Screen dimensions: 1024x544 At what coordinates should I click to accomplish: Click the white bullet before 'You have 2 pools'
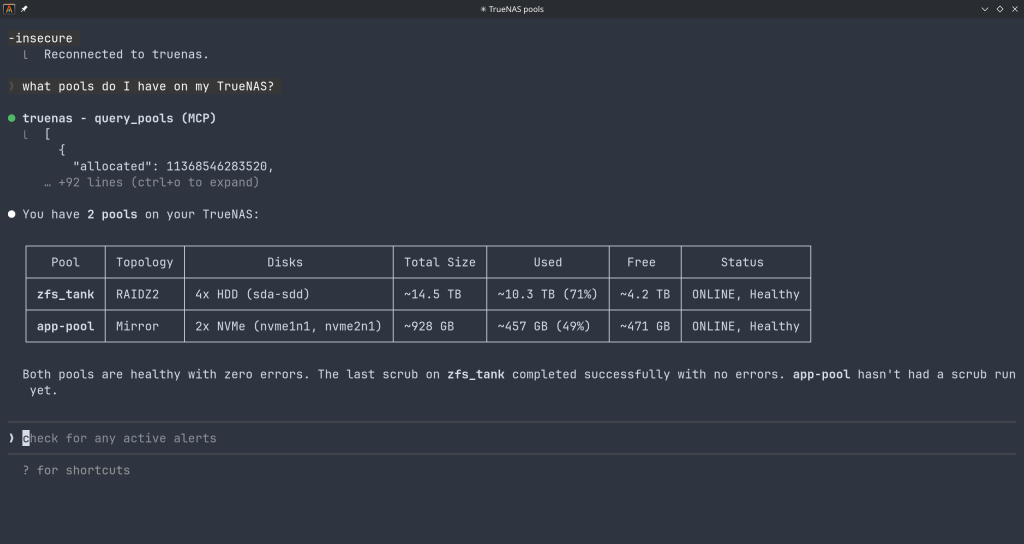click(x=12, y=214)
